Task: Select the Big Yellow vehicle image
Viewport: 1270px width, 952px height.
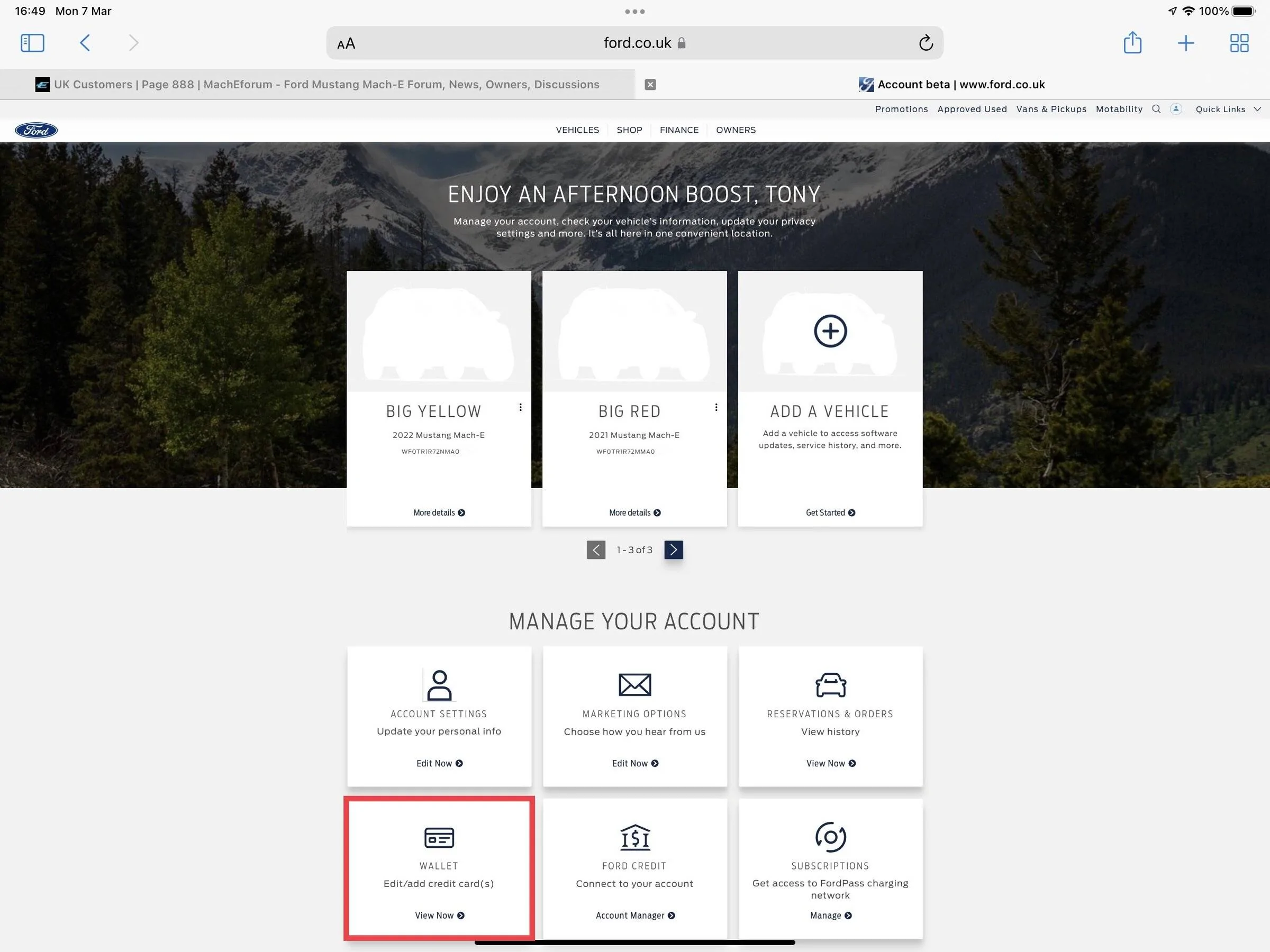Action: [439, 332]
